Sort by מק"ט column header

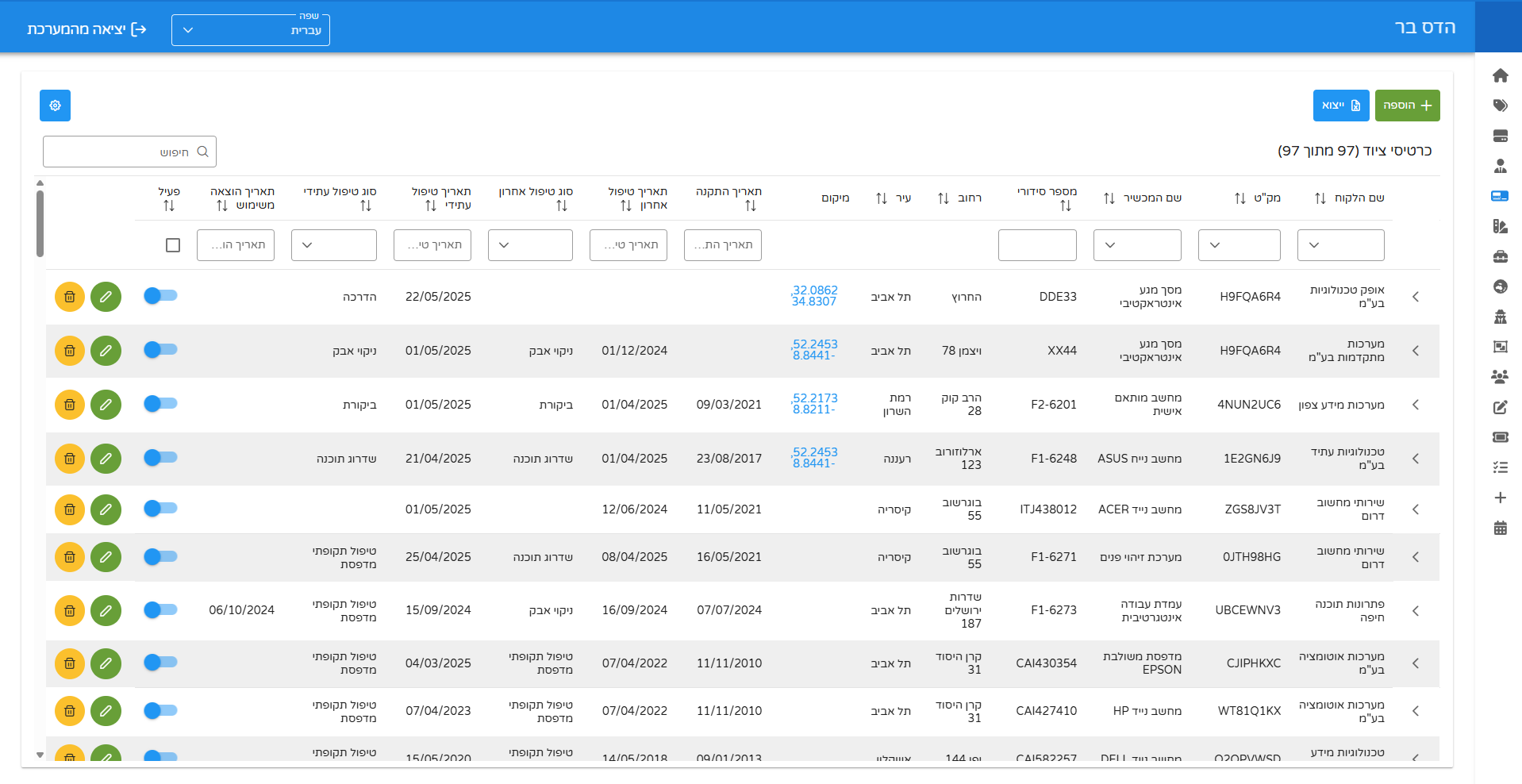point(1258,198)
